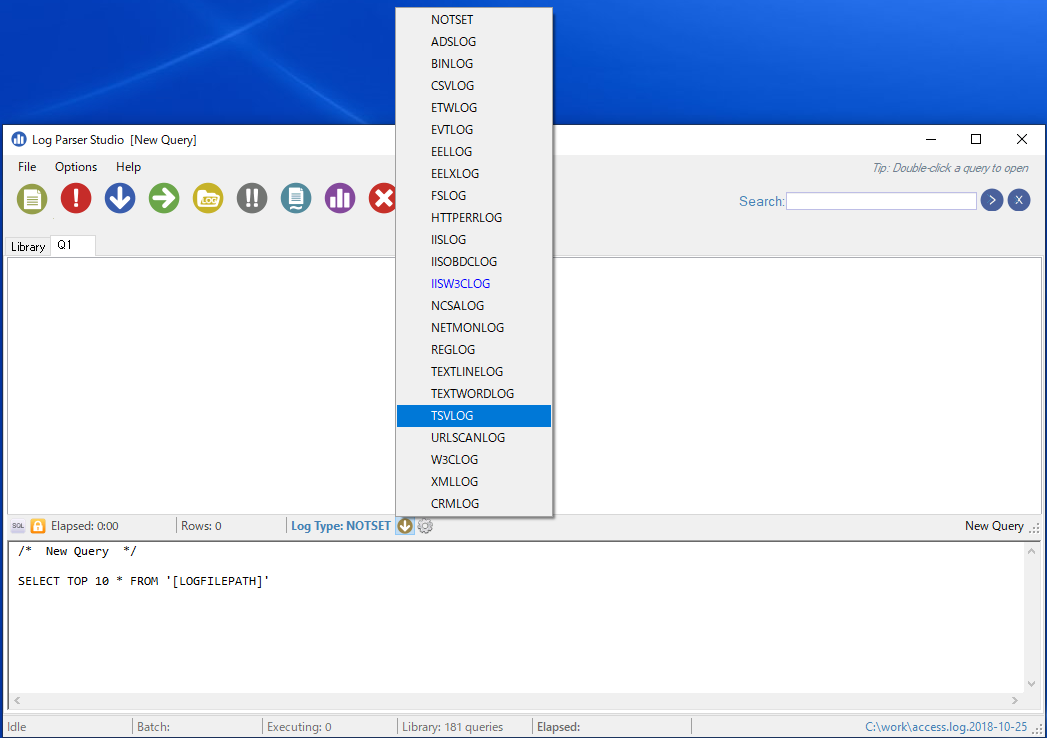The height and width of the screenshot is (738, 1047).
Task: Clear search with the round X button
Action: [x=1019, y=200]
